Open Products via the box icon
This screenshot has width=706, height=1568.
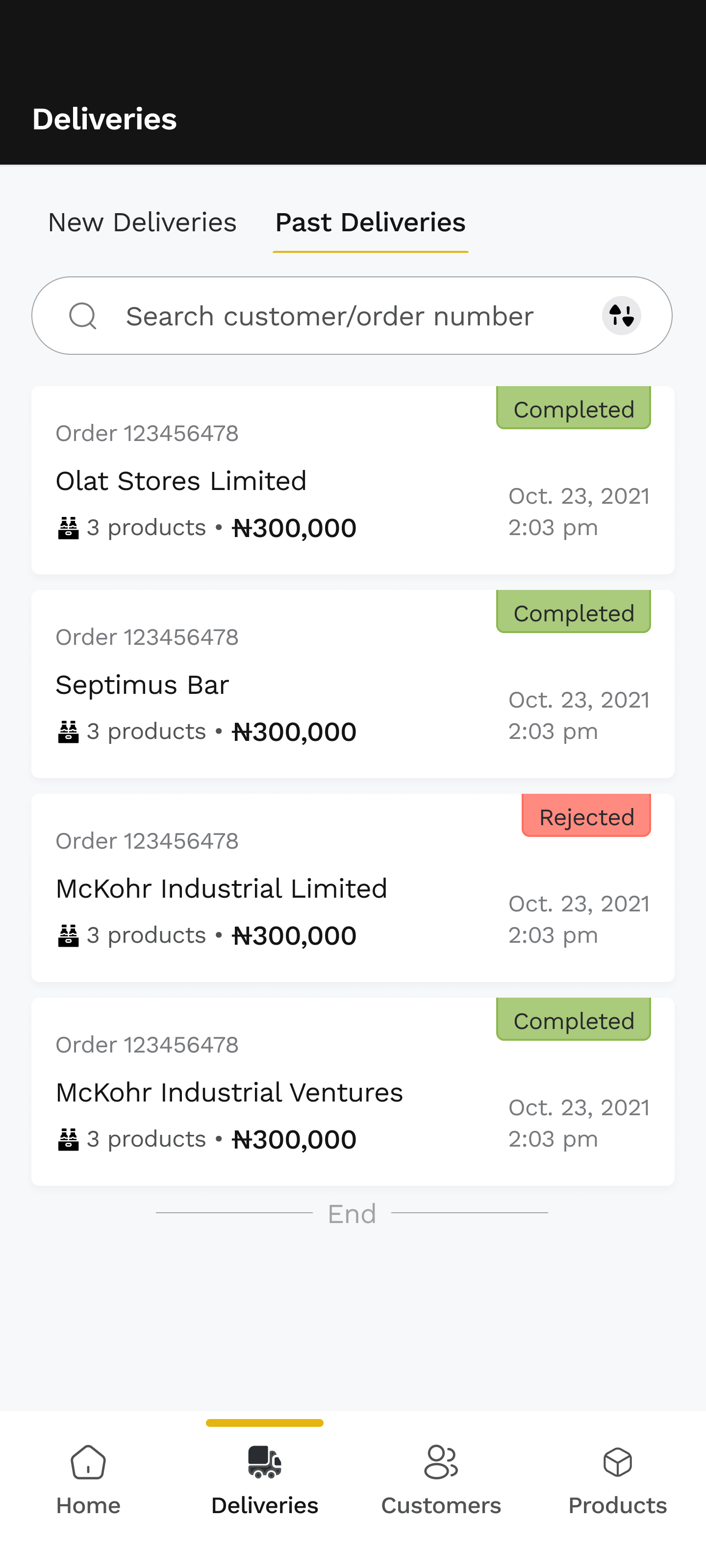point(617,1462)
